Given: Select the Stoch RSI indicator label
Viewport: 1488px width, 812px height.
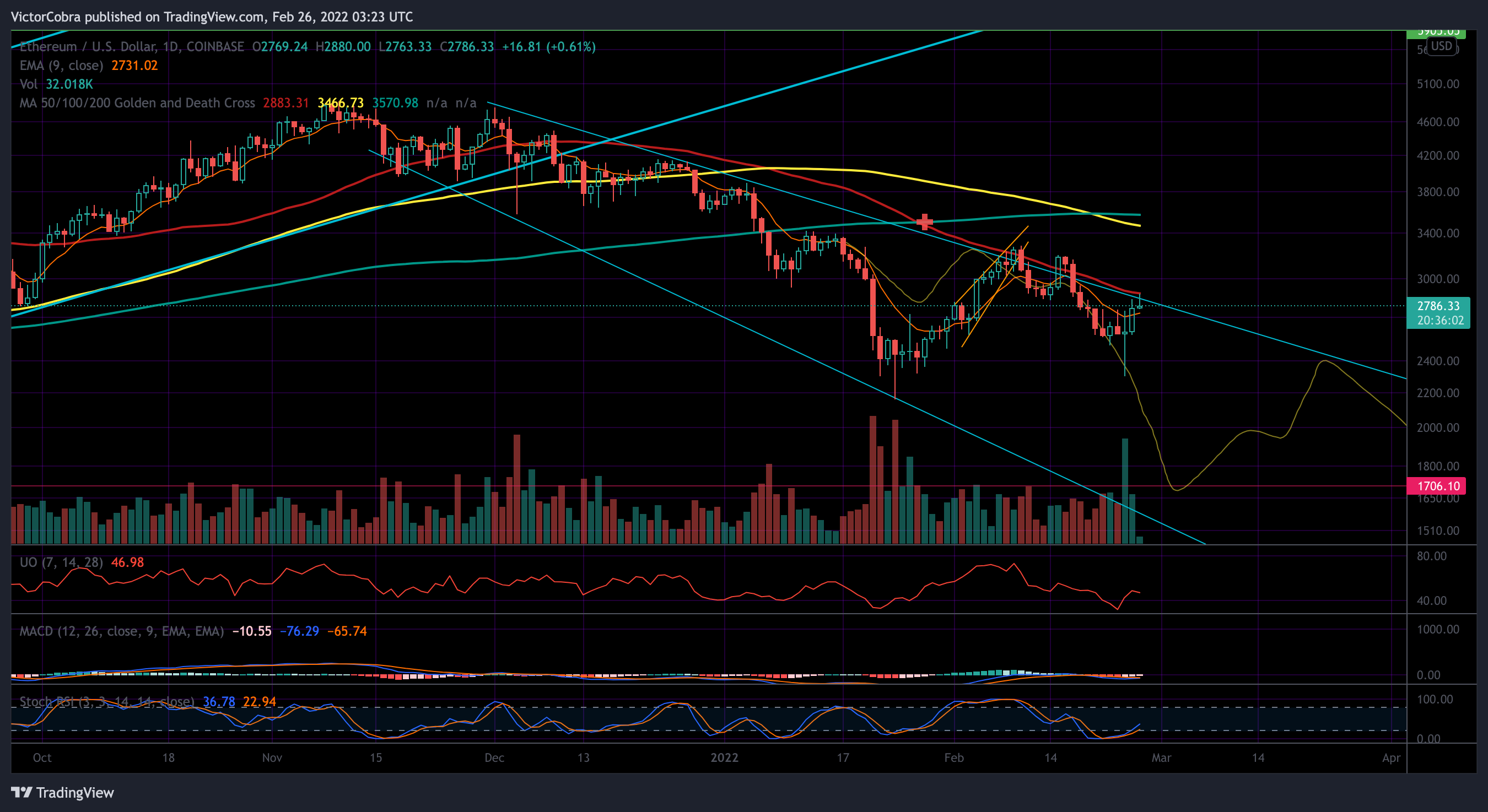Looking at the screenshot, I should pyautogui.click(x=107, y=702).
